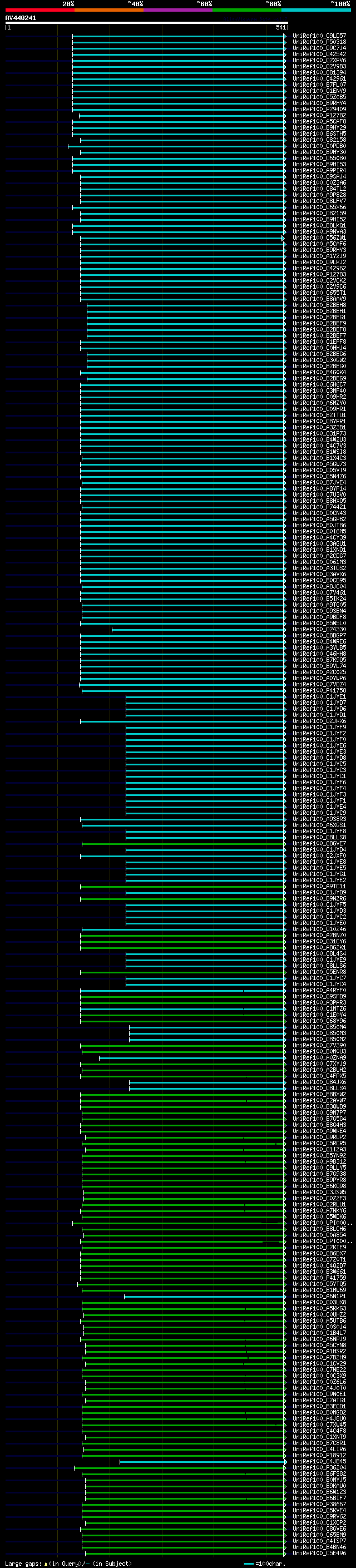Select hit label UniRef100_A9TC11

[x=319, y=886]
